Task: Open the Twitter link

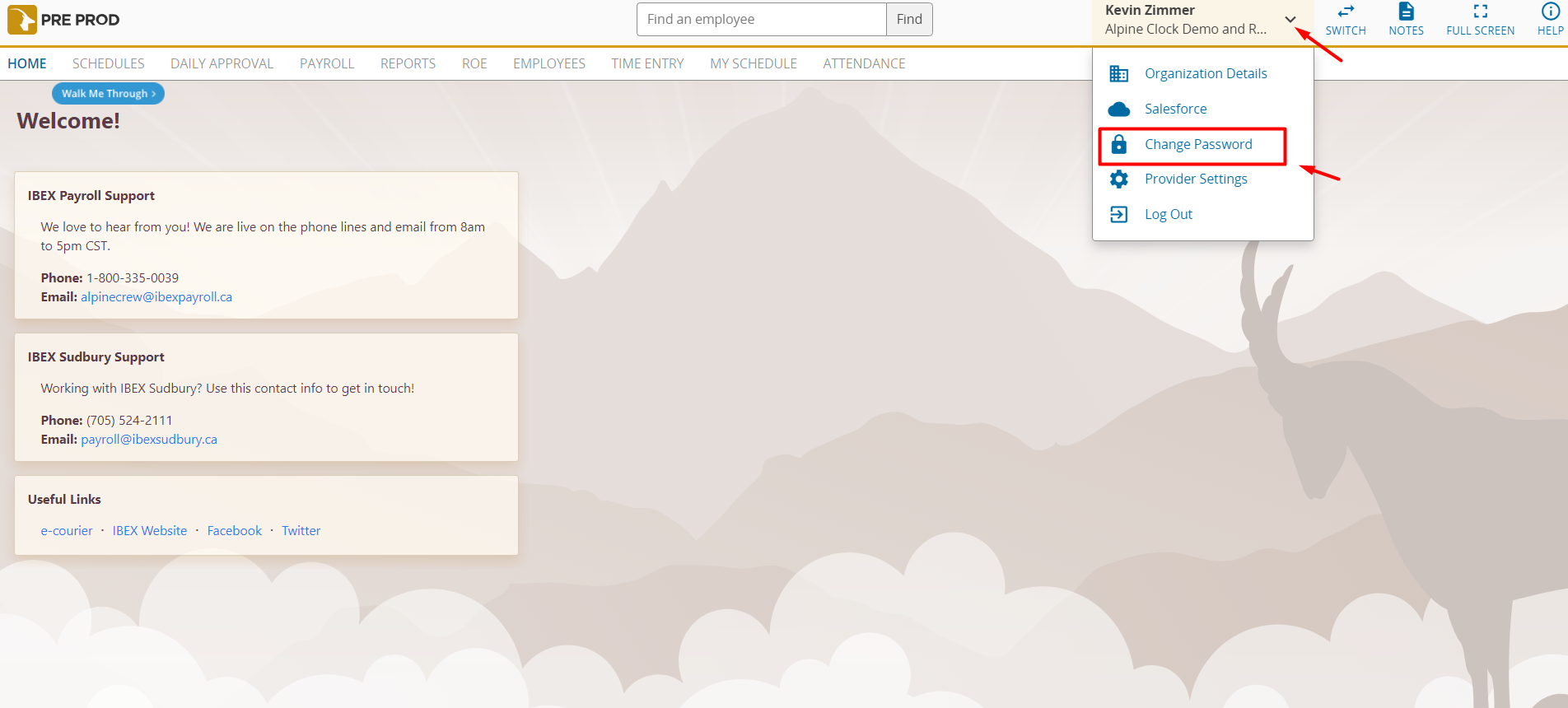Action: pos(301,531)
